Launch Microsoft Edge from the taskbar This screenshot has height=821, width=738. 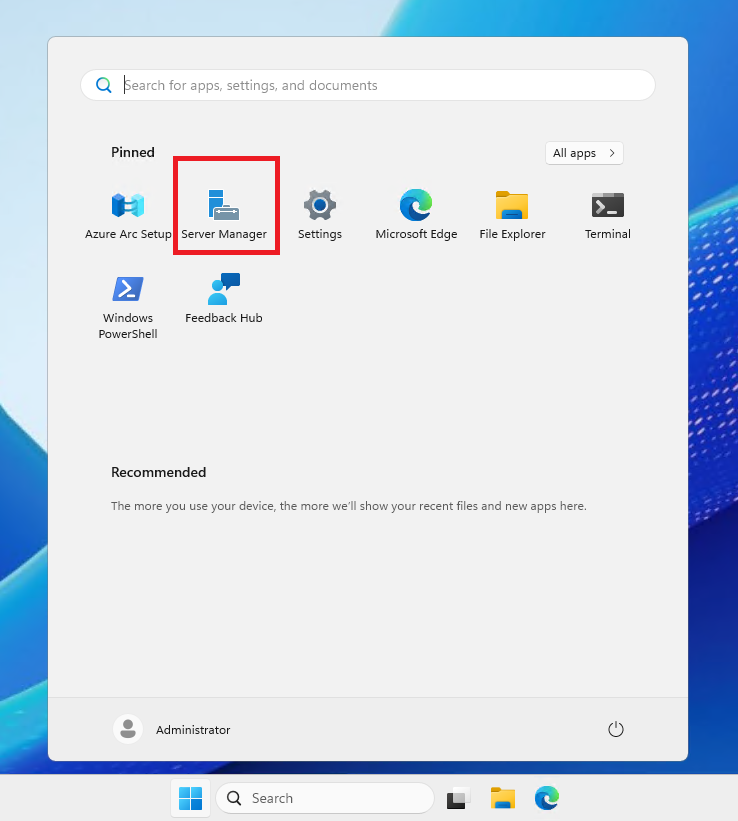[x=547, y=798]
